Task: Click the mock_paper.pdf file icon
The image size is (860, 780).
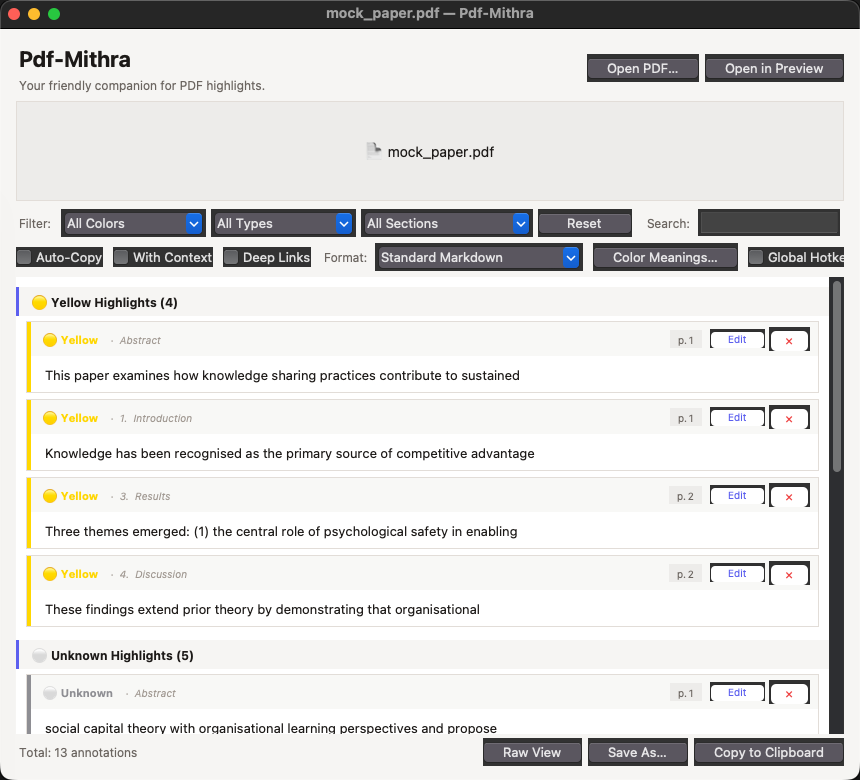Action: (374, 151)
